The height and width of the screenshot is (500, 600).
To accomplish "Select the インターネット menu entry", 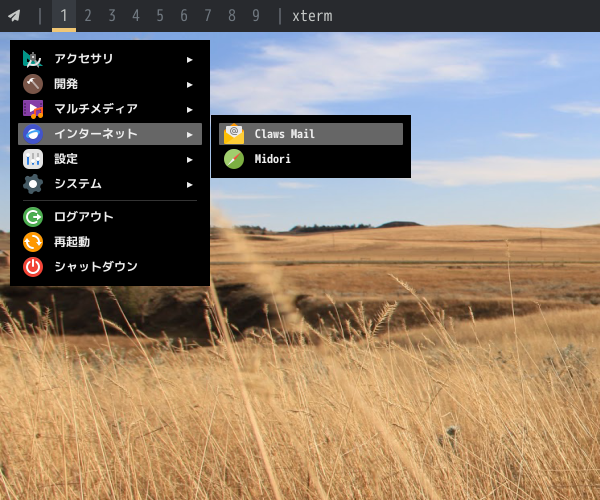I will click(x=110, y=134).
